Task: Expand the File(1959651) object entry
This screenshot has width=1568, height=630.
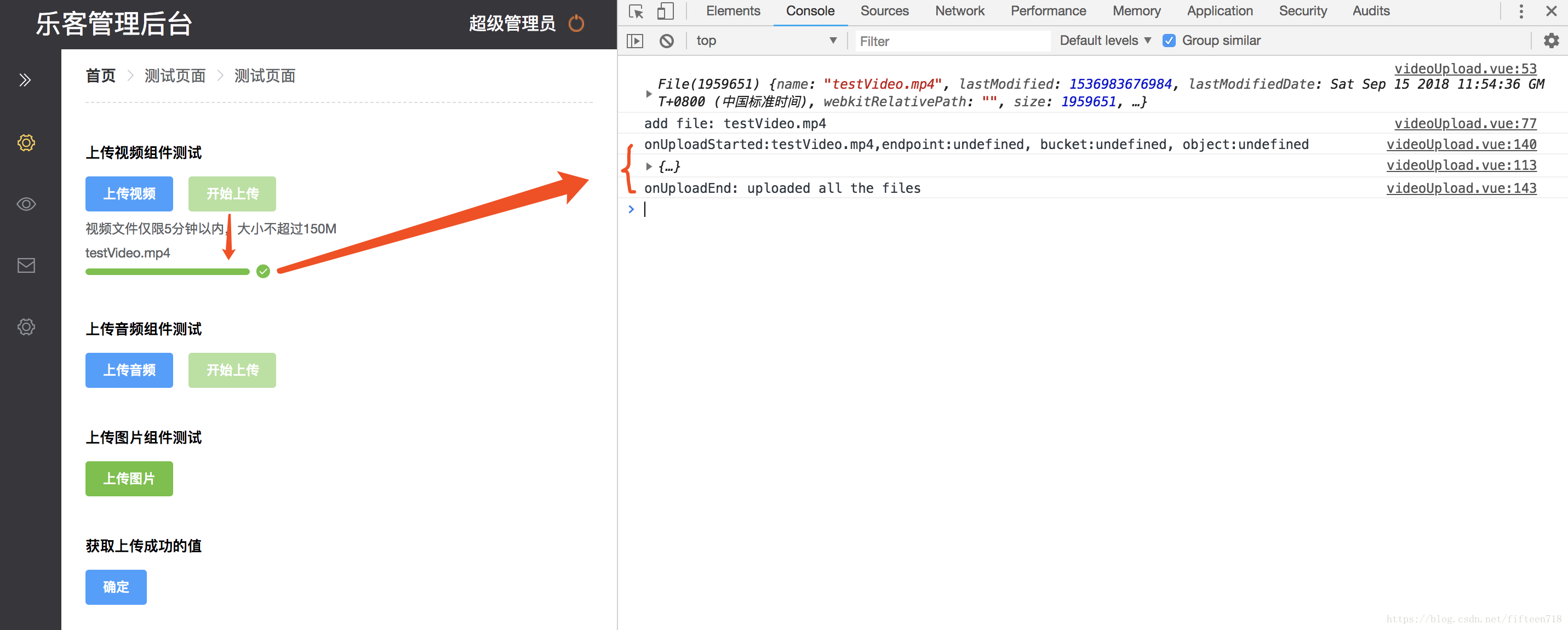Action: pyautogui.click(x=649, y=93)
